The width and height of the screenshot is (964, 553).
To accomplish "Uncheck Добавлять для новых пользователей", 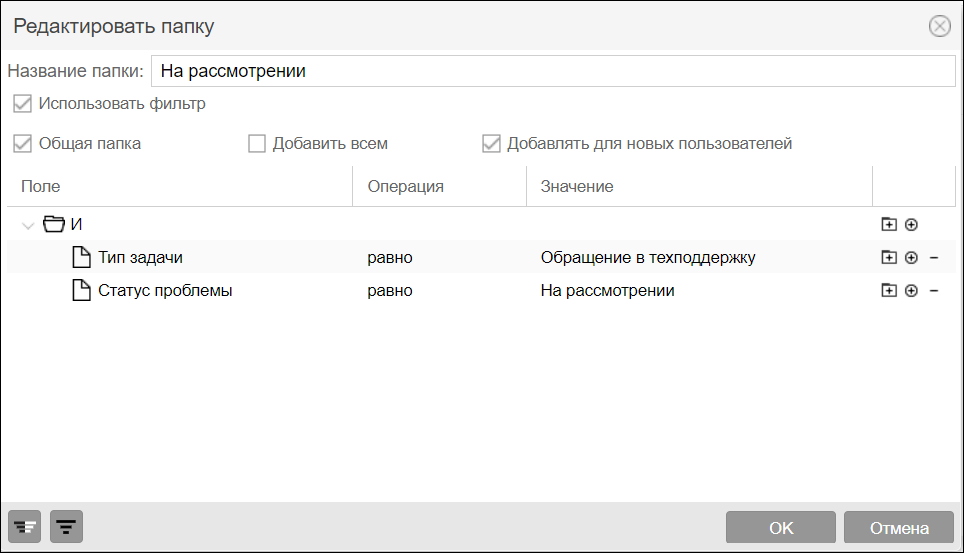I will 491,143.
